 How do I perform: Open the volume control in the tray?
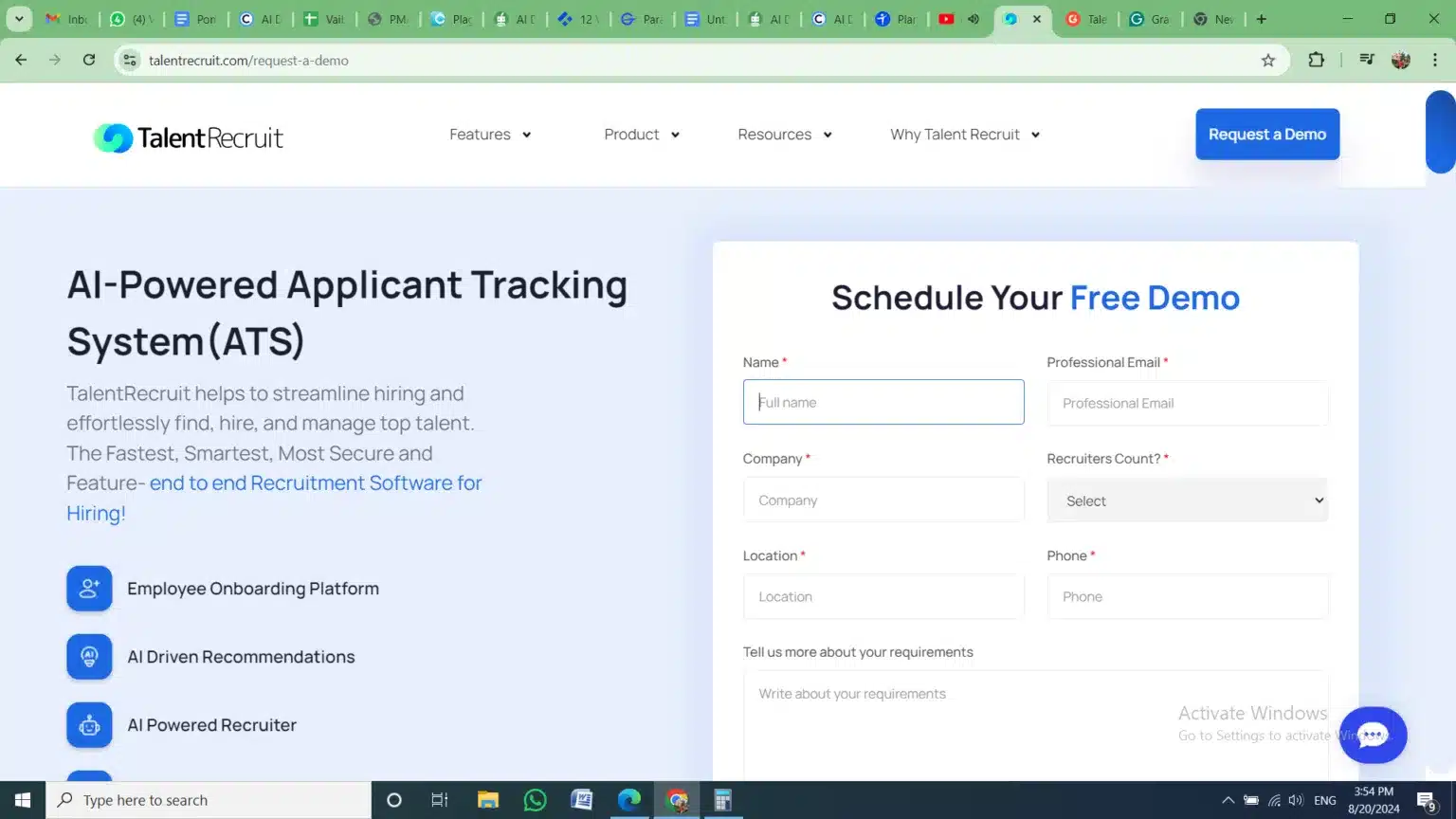[1296, 800]
